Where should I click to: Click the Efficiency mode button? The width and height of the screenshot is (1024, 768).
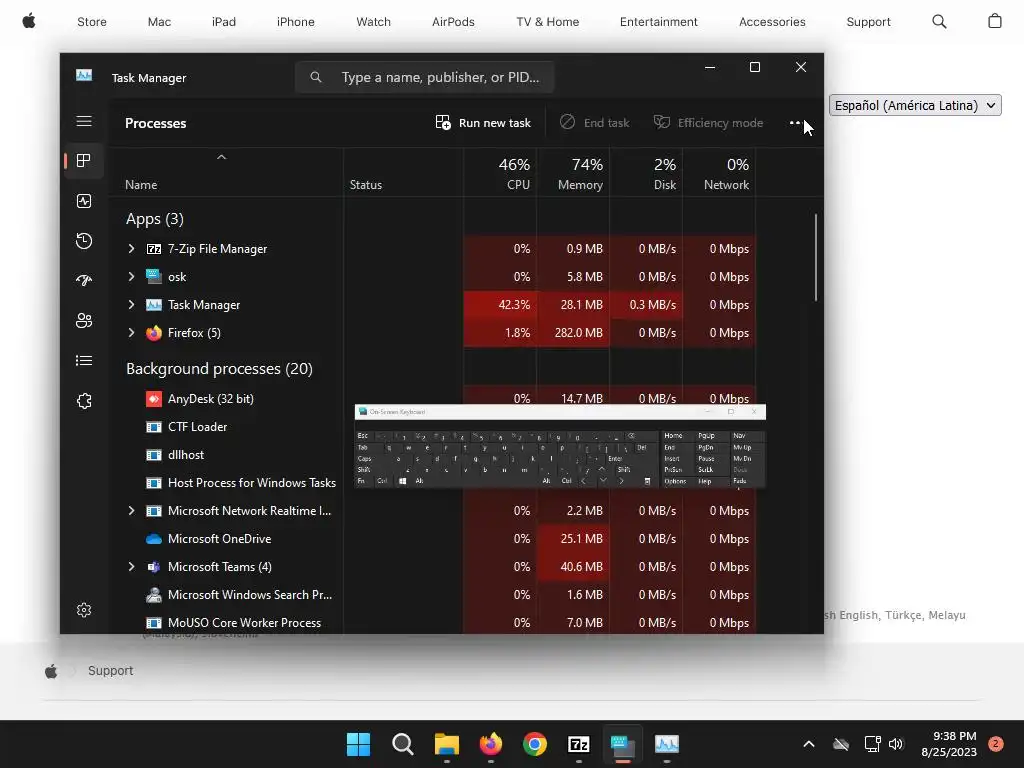click(709, 122)
